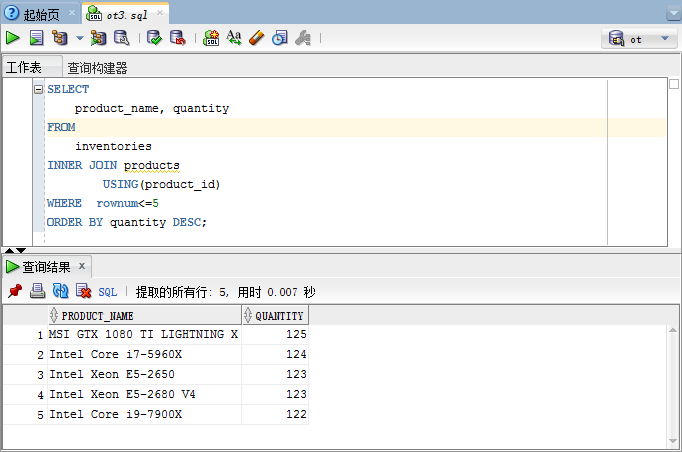Image resolution: width=682 pixels, height=452 pixels.
Task: Click row number 5 in results grid
Action: click(x=25, y=415)
